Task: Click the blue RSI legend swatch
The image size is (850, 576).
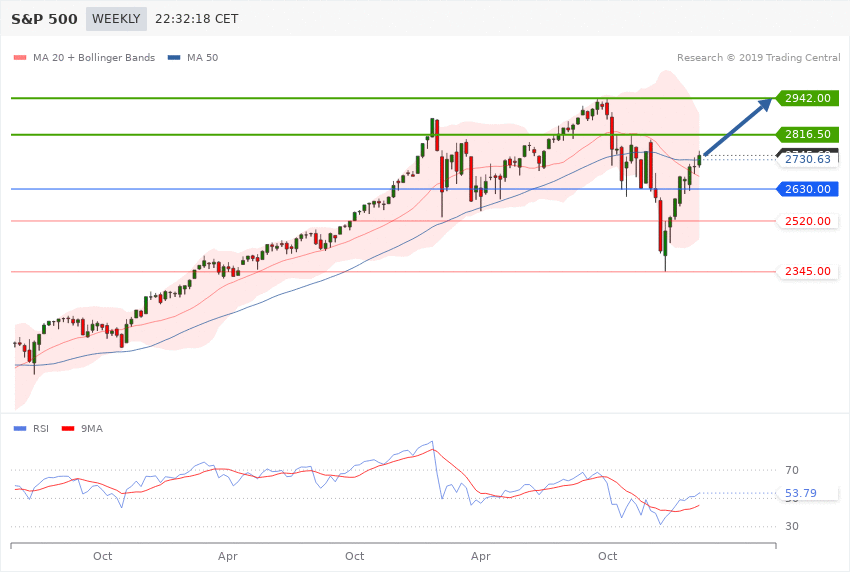Action: 20,429
